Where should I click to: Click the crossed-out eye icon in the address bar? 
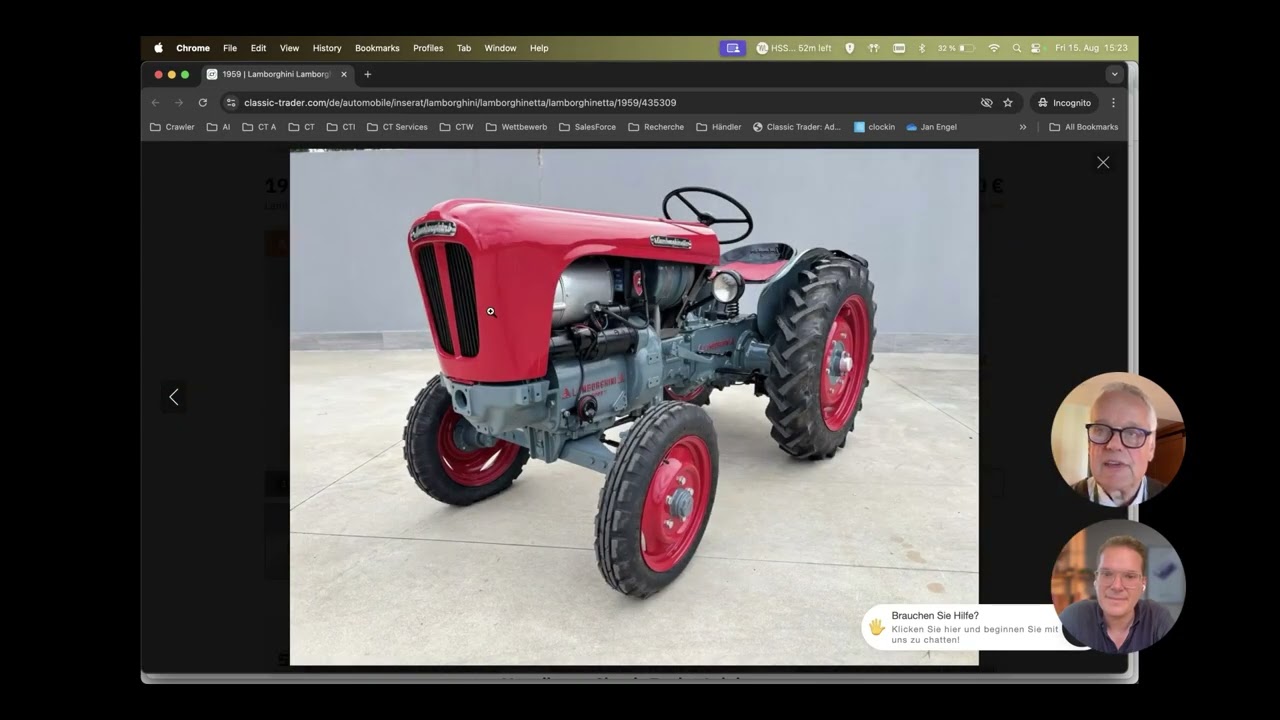[986, 103]
